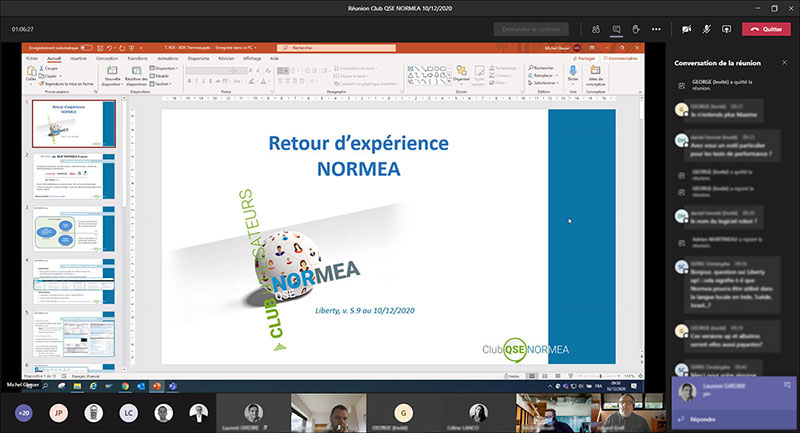The height and width of the screenshot is (433, 800).
Task: Click the save icon in PowerPoint's title bar
Action: pos(100,48)
